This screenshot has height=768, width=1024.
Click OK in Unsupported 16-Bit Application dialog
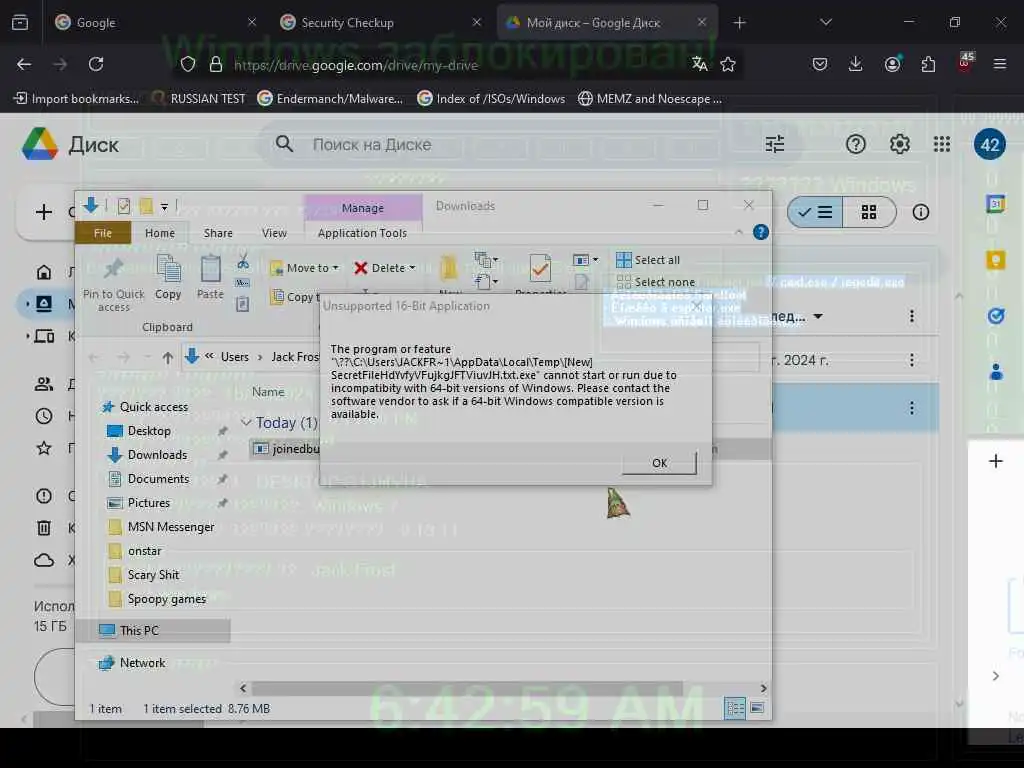click(x=659, y=462)
